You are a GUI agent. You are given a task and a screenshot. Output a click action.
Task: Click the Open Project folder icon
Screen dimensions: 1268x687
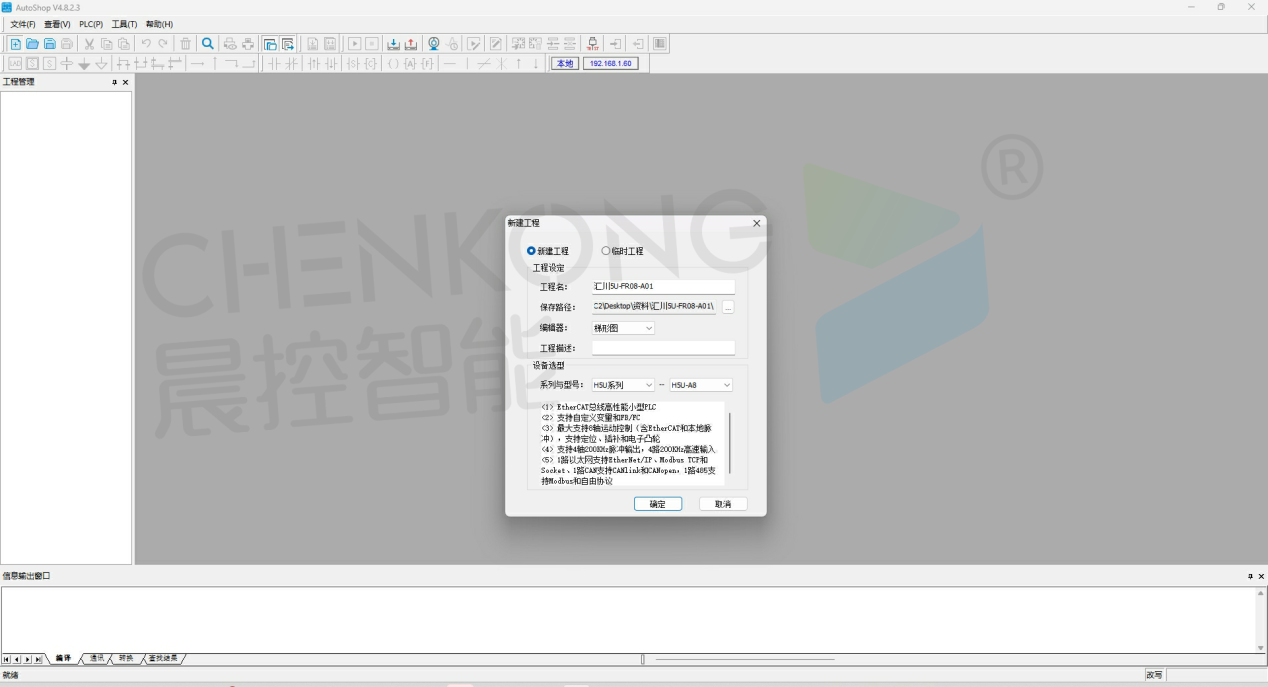[x=32, y=44]
